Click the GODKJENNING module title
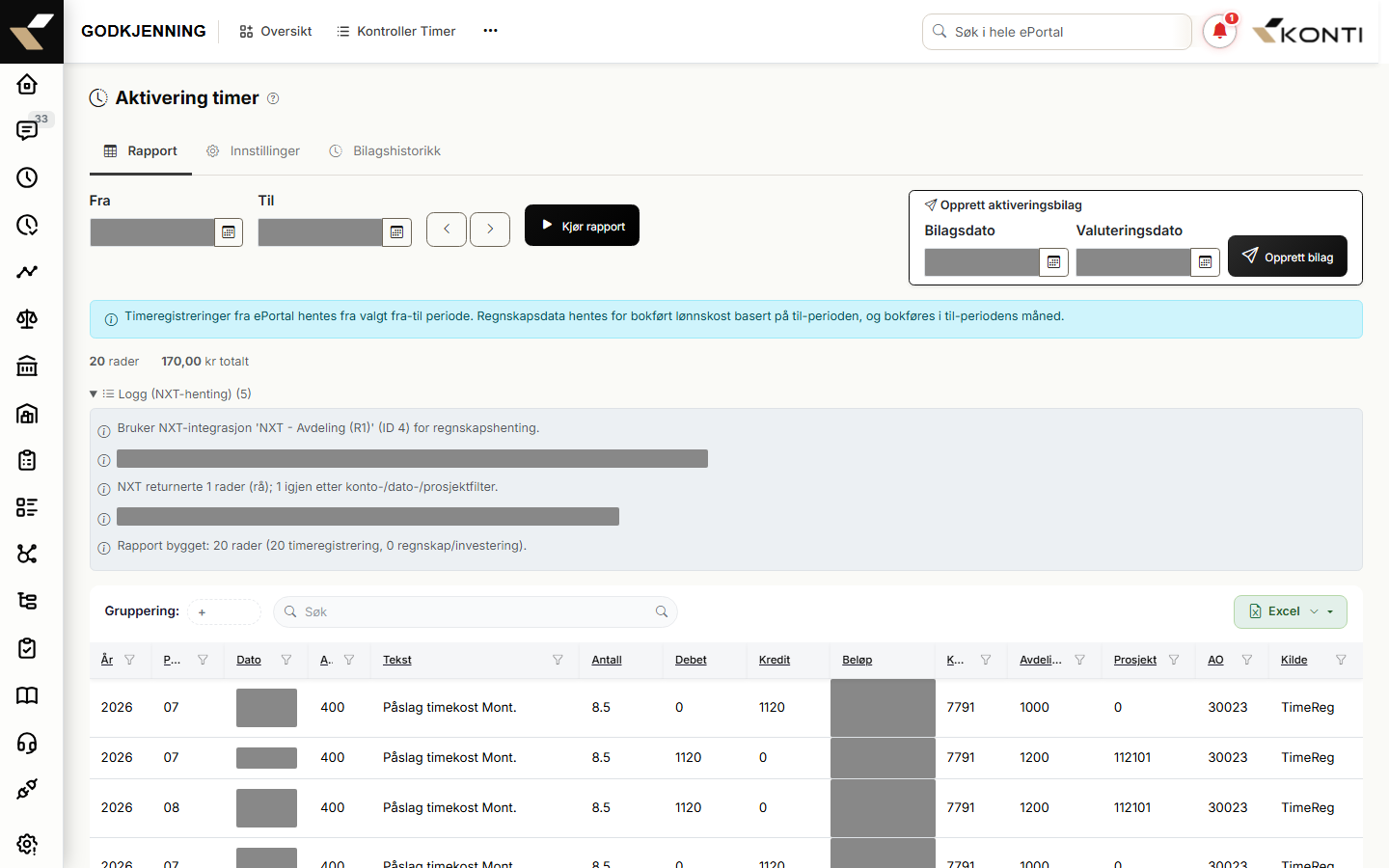 coord(144,31)
